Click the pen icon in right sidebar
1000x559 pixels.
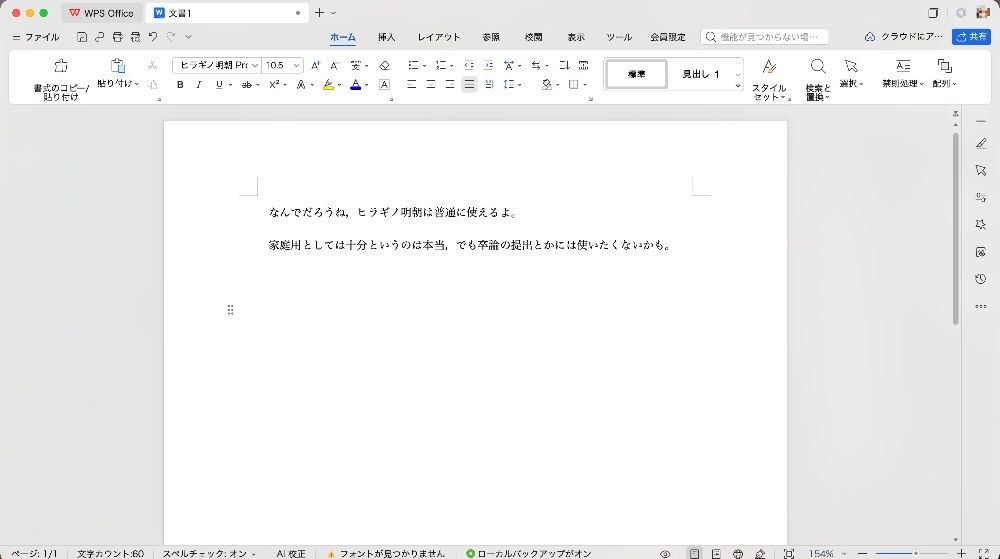[981, 143]
